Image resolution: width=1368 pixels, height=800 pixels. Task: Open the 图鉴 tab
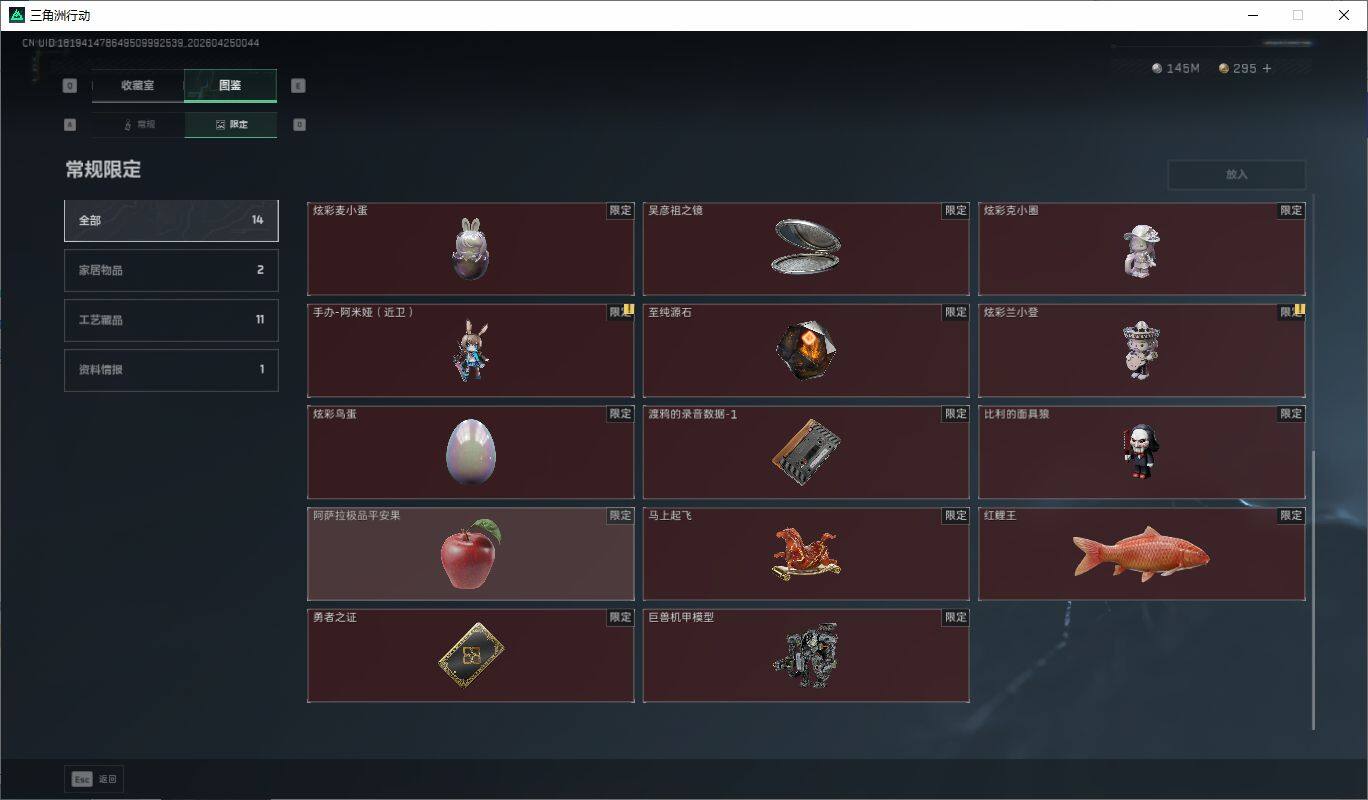(230, 86)
